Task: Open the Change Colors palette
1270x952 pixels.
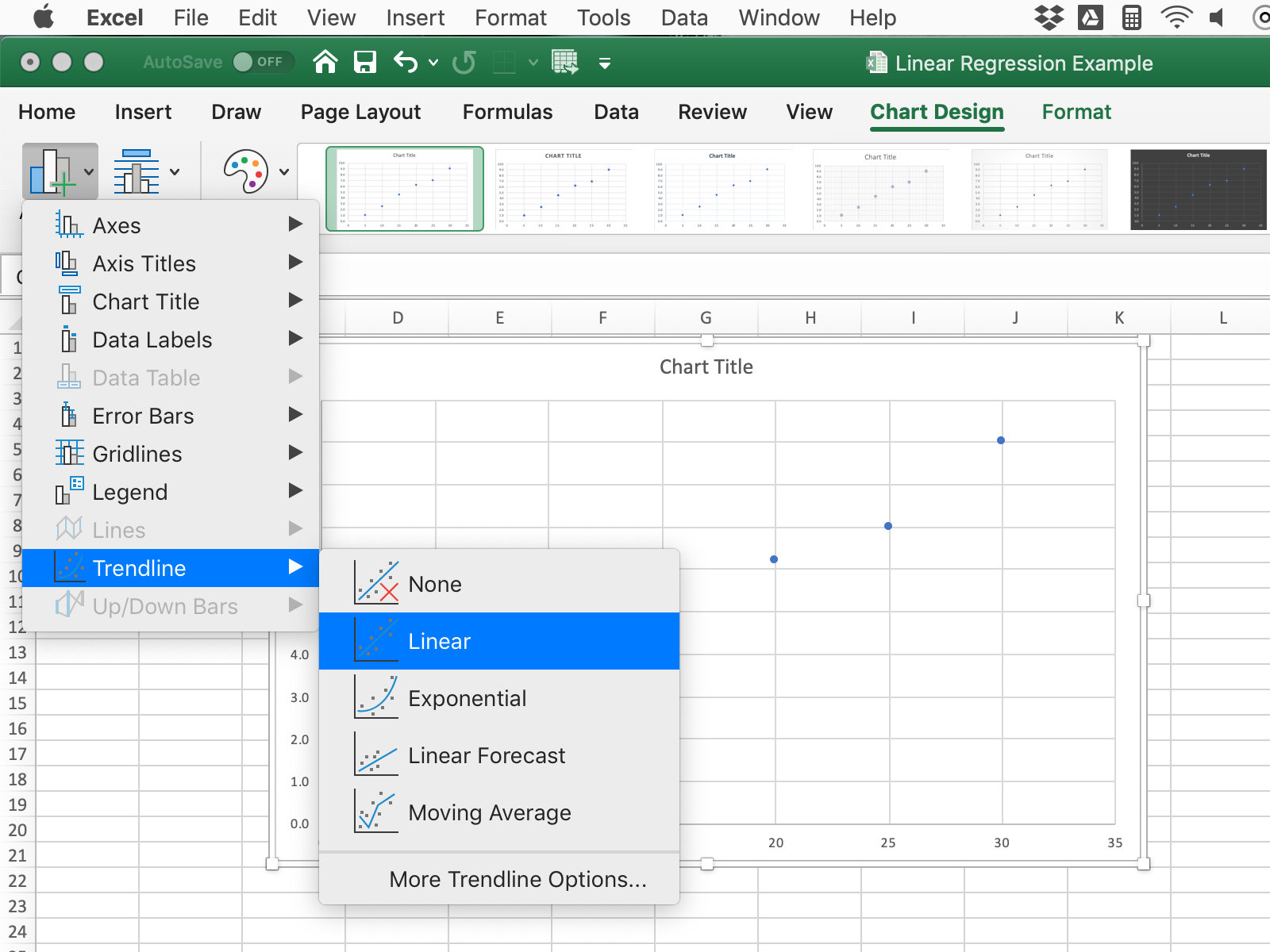Action: [256, 171]
